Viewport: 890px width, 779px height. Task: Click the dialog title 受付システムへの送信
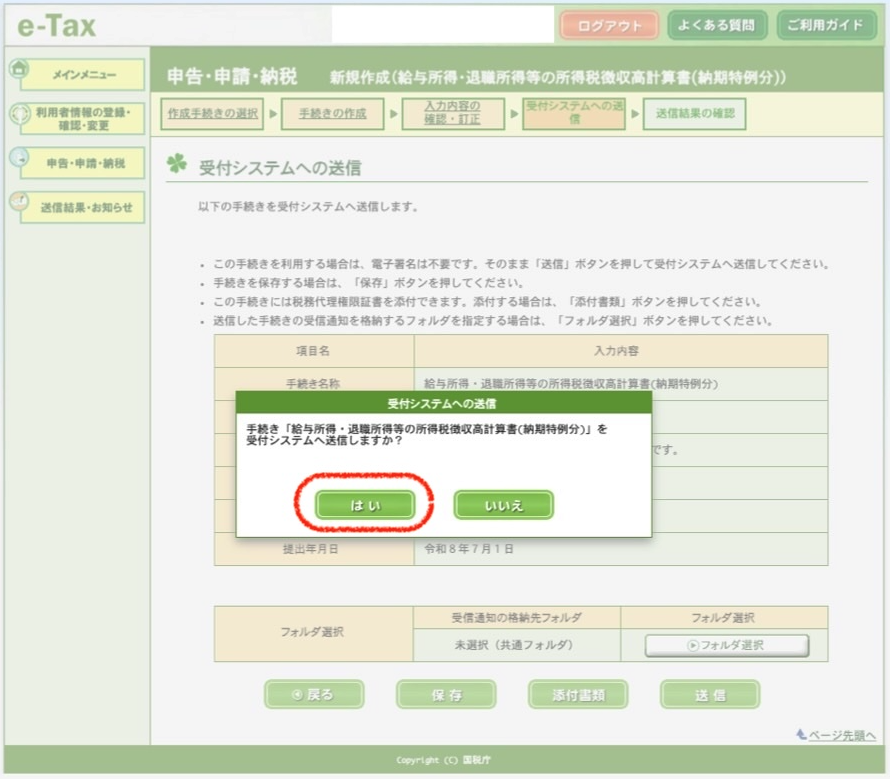[x=442, y=404]
